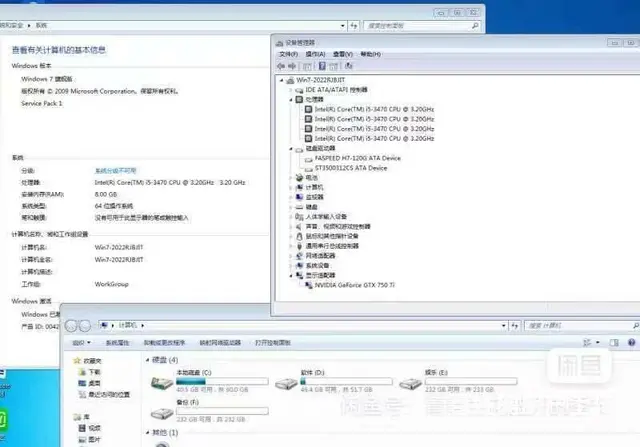
Task: Click the system devices (系统设备) icon
Action: (299, 266)
